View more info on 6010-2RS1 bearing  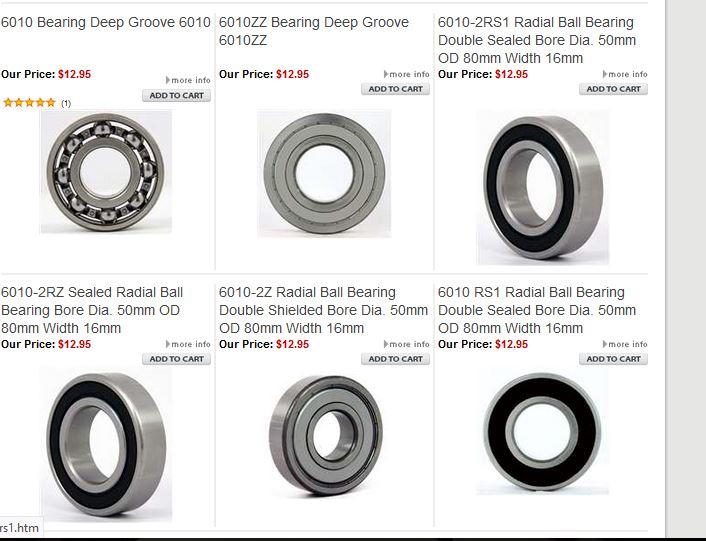625,74
